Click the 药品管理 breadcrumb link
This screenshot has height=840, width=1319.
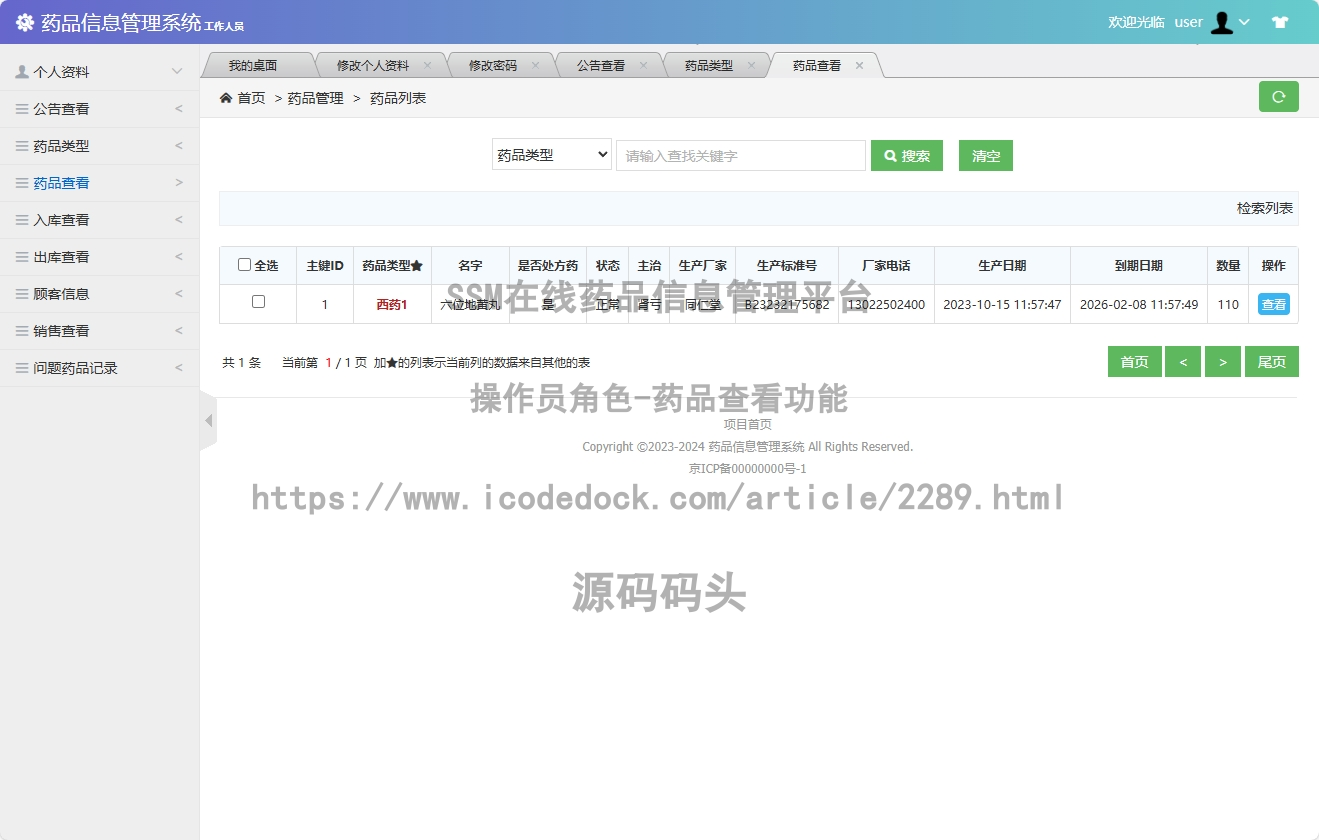pos(315,98)
